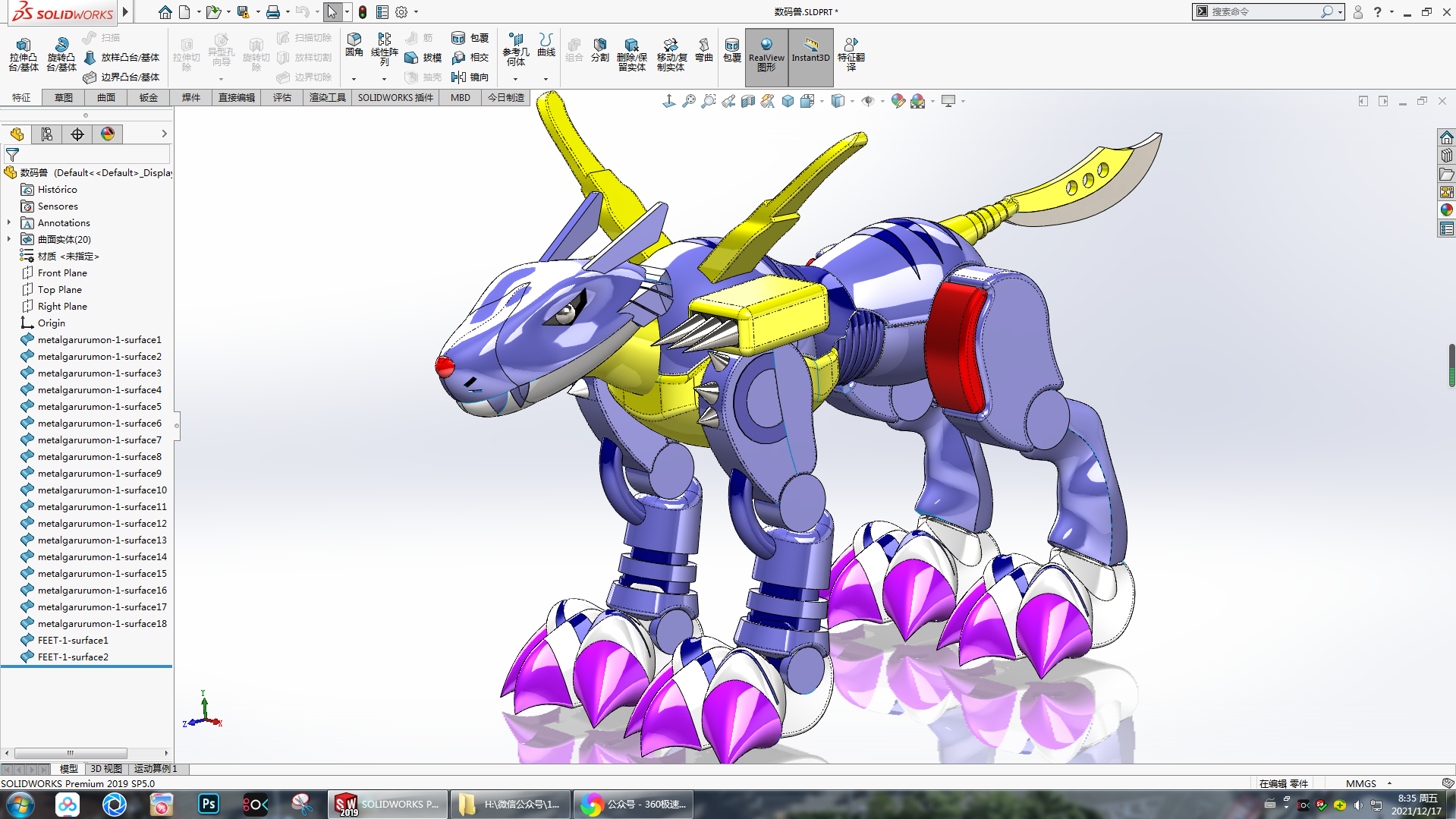Open the Save icon dropdown arrow
The height and width of the screenshot is (819, 1456).
(x=258, y=12)
